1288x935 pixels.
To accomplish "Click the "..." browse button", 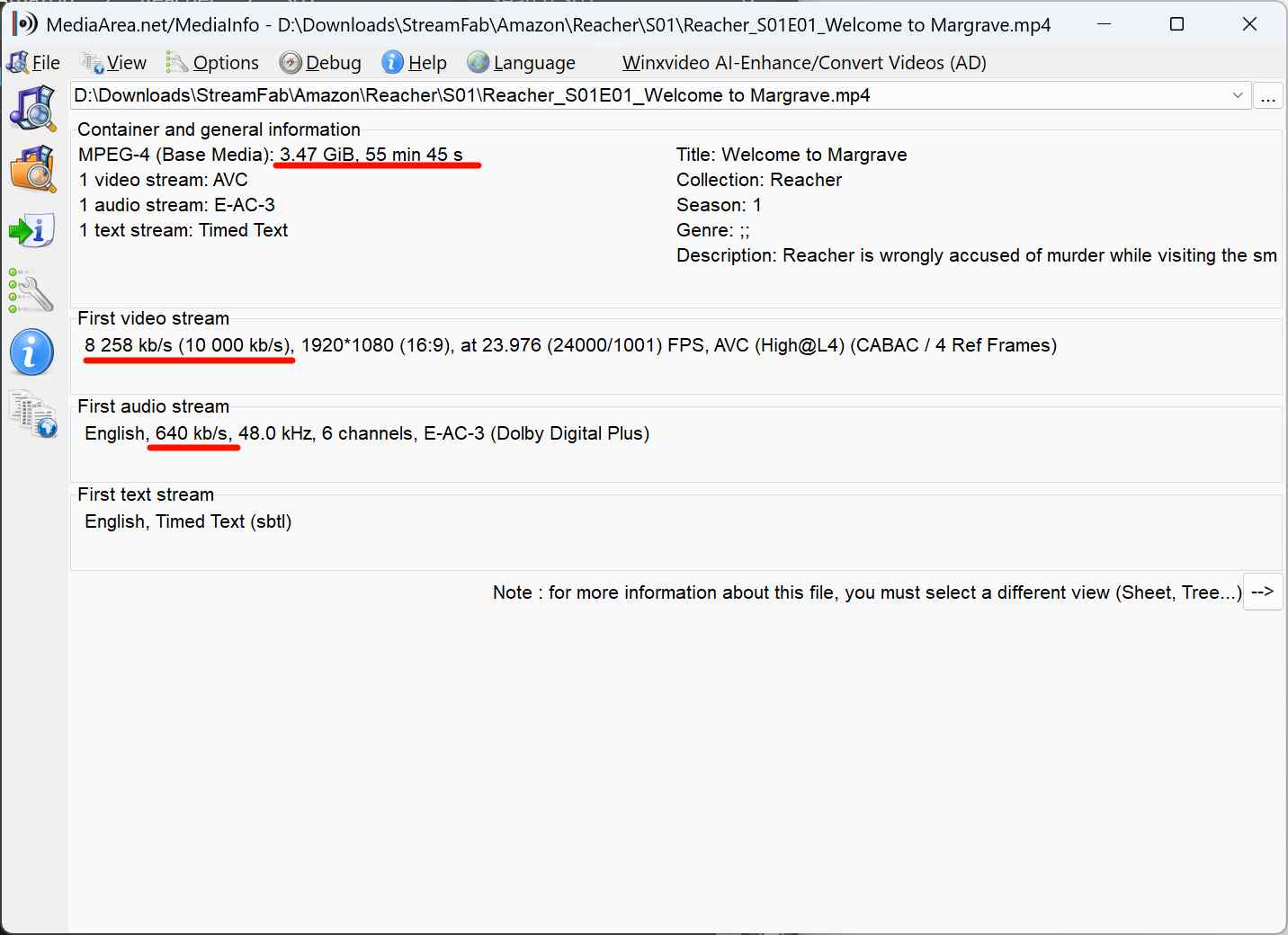I will click(1268, 96).
